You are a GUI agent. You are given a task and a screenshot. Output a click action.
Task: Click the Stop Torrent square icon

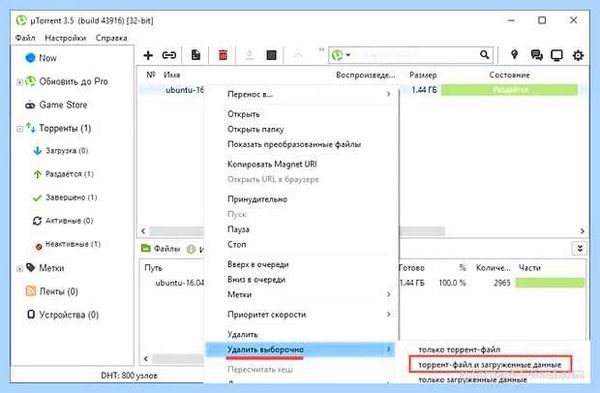271,55
